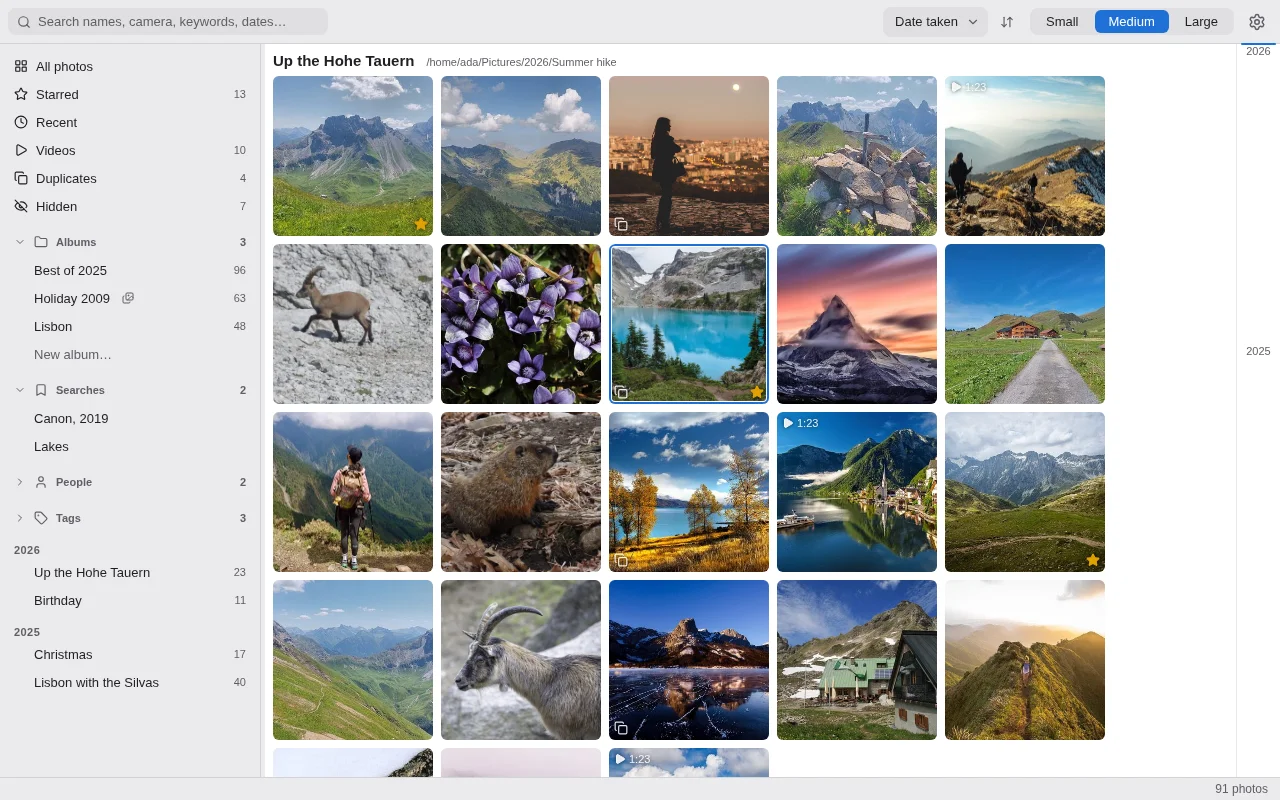Click the All photos grid icon
1280x800 pixels.
click(x=21, y=66)
